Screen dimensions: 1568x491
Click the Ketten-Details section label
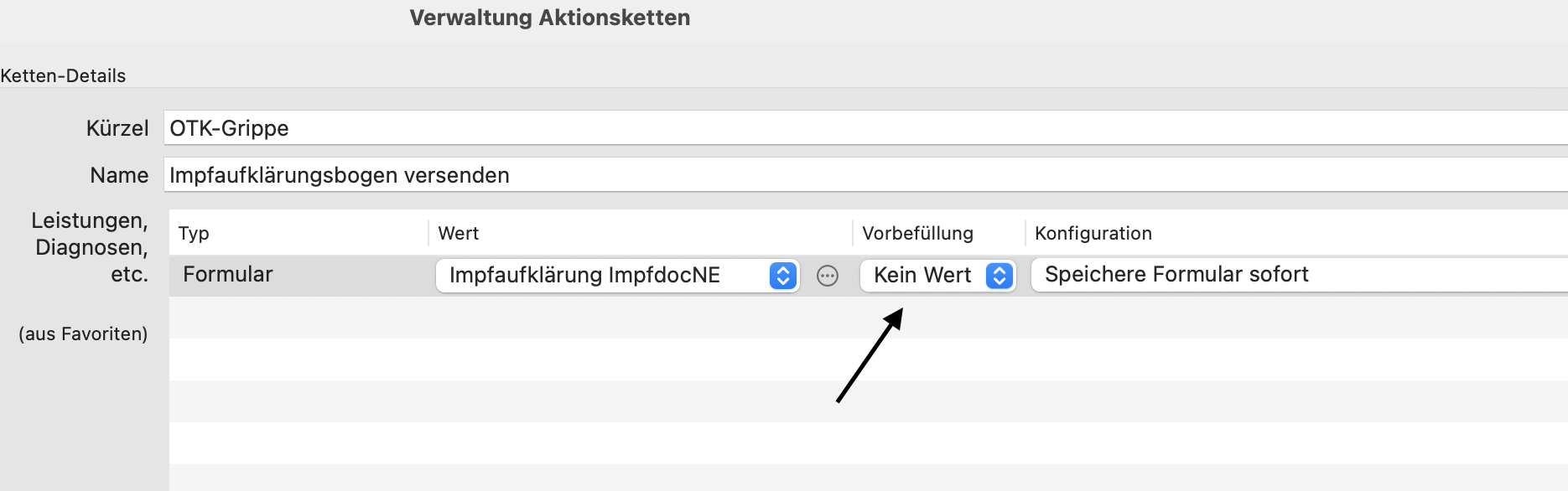63,76
